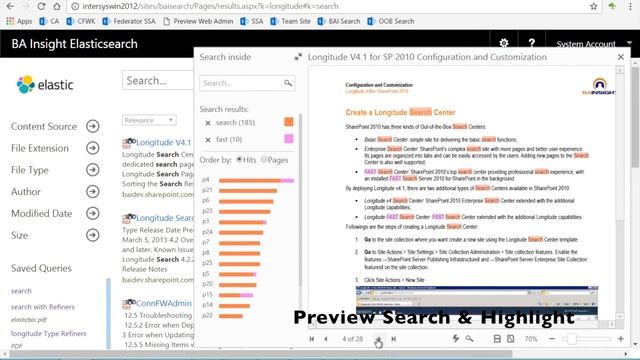Open Longitude Search result link
This screenshot has width=640, height=360.
[165, 218]
